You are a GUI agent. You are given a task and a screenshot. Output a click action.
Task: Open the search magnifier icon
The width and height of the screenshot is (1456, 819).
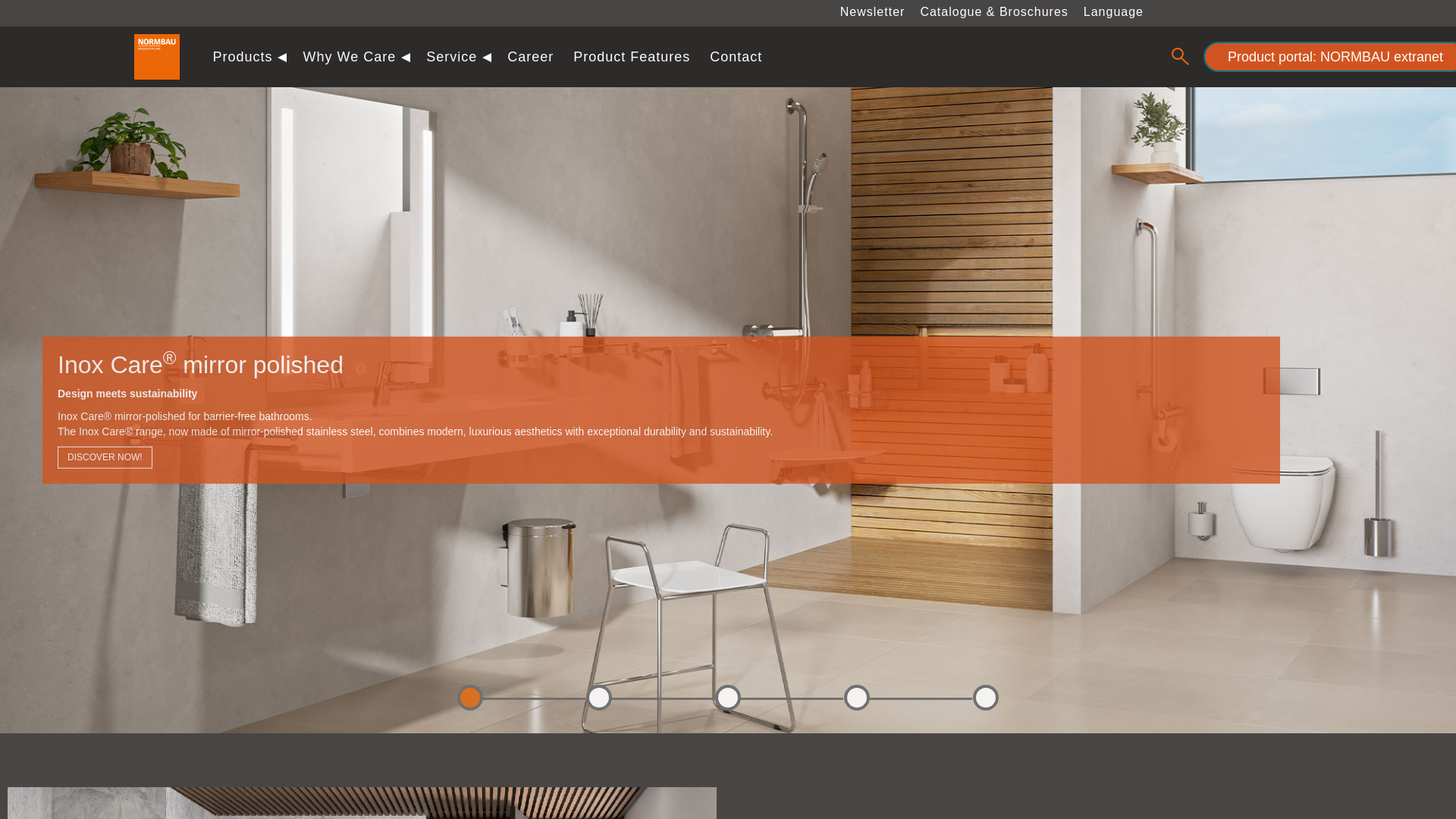click(x=1180, y=56)
